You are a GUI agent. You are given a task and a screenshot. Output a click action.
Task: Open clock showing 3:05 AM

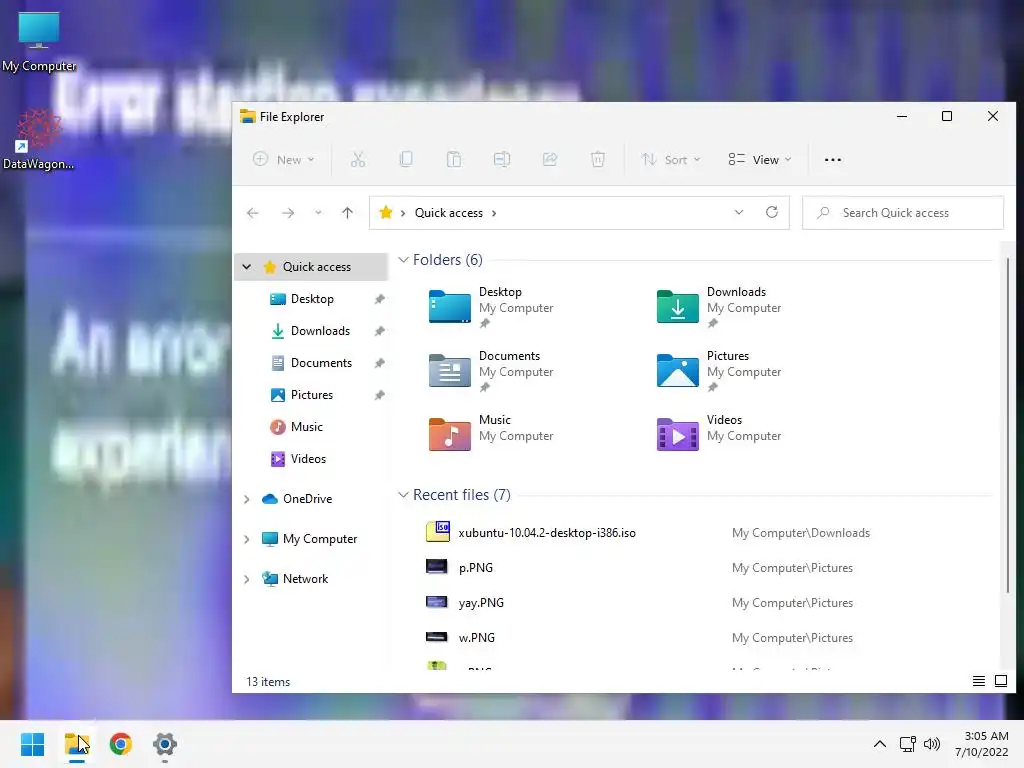(x=982, y=744)
